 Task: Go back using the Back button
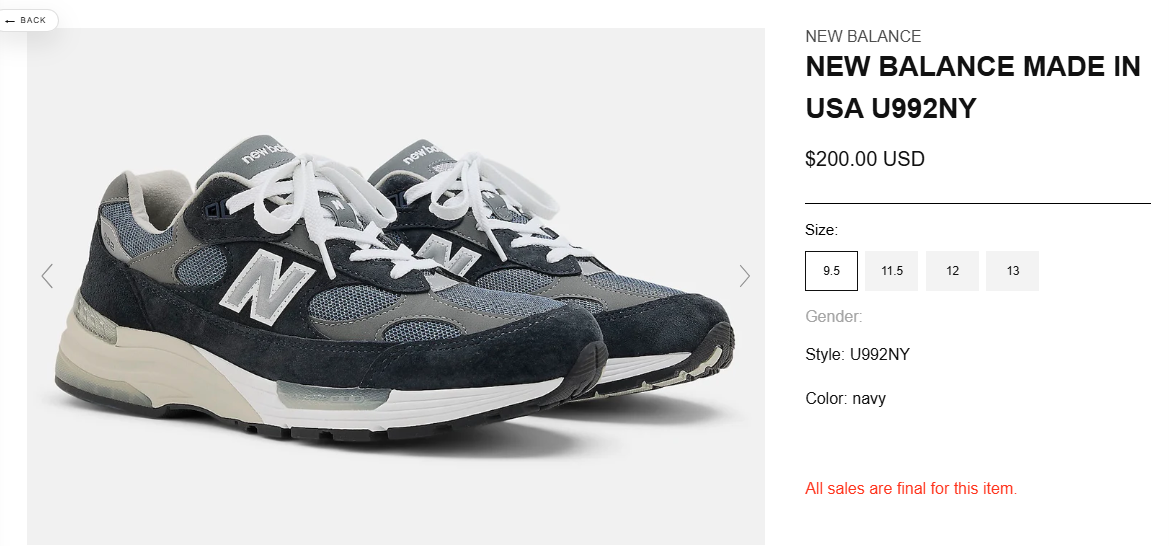(26, 20)
